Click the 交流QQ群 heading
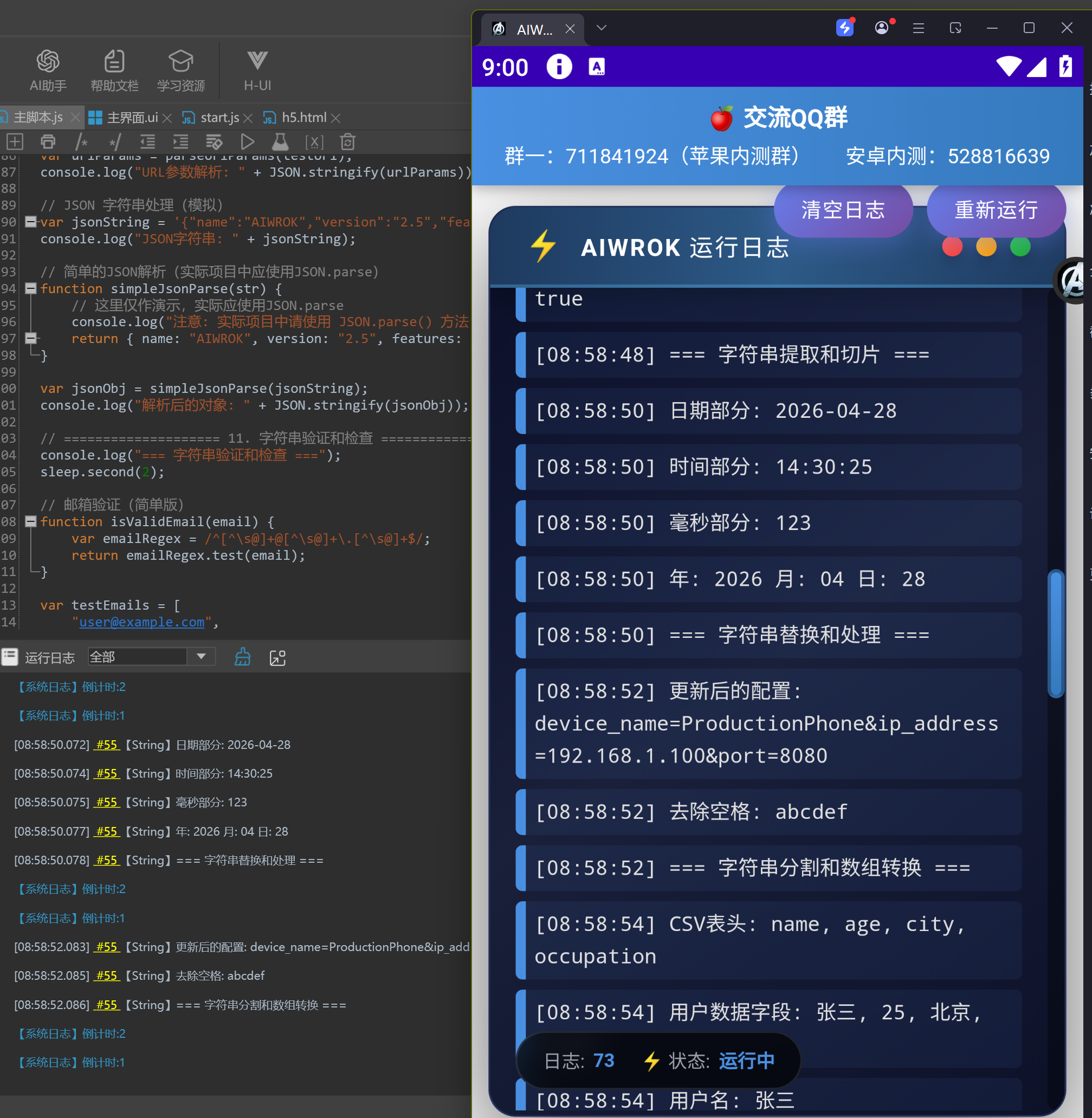 (795, 117)
